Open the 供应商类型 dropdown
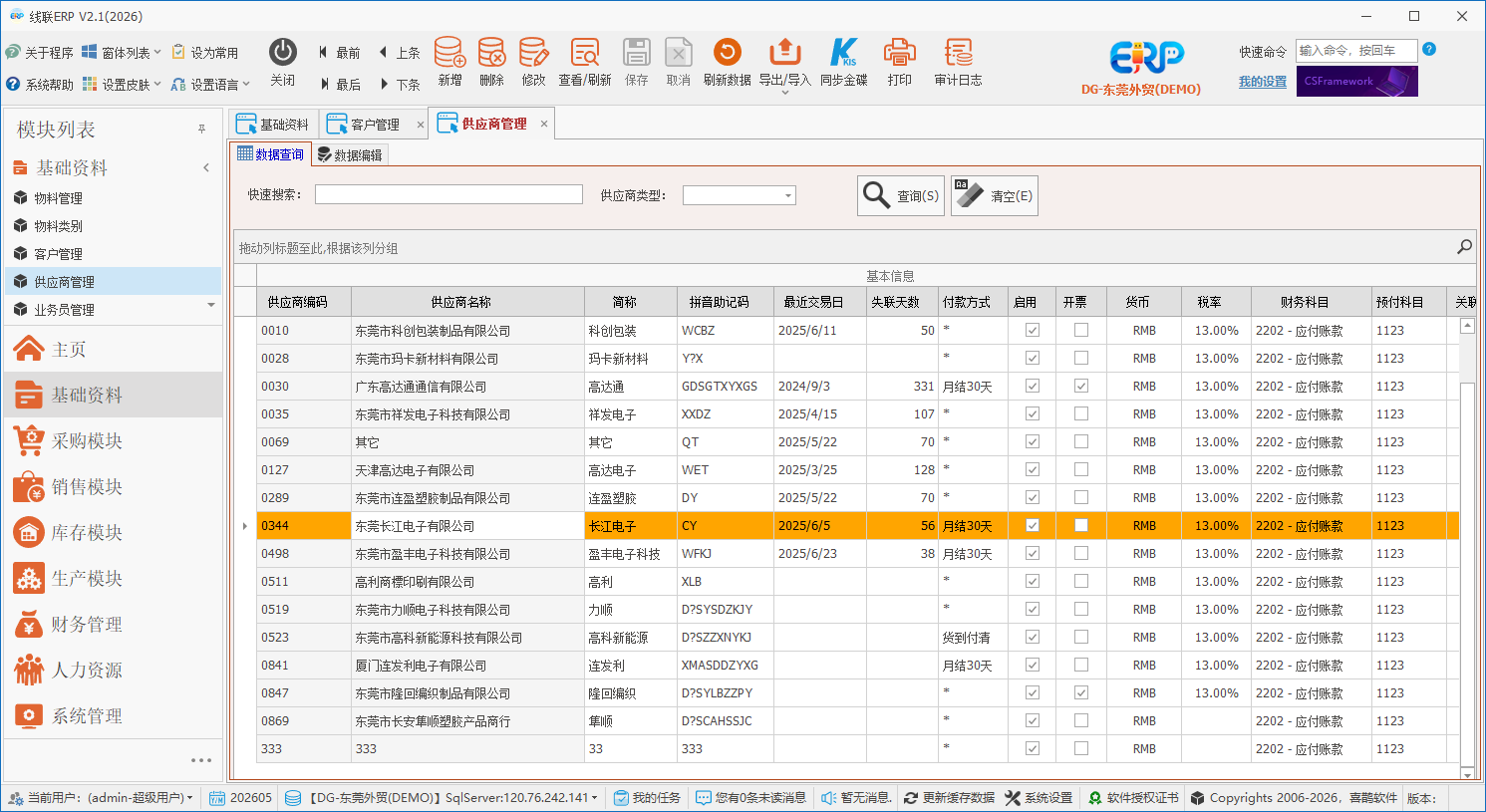Image resolution: width=1486 pixels, height=812 pixels. tap(788, 195)
